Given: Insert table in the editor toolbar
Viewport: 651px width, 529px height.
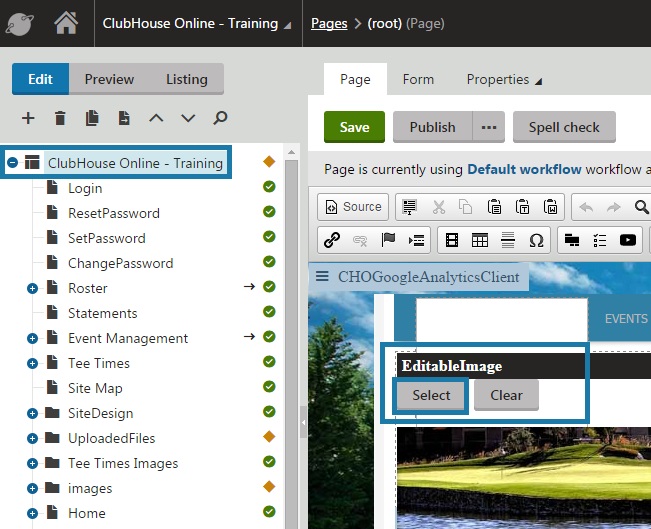Looking at the screenshot, I should coord(480,240).
